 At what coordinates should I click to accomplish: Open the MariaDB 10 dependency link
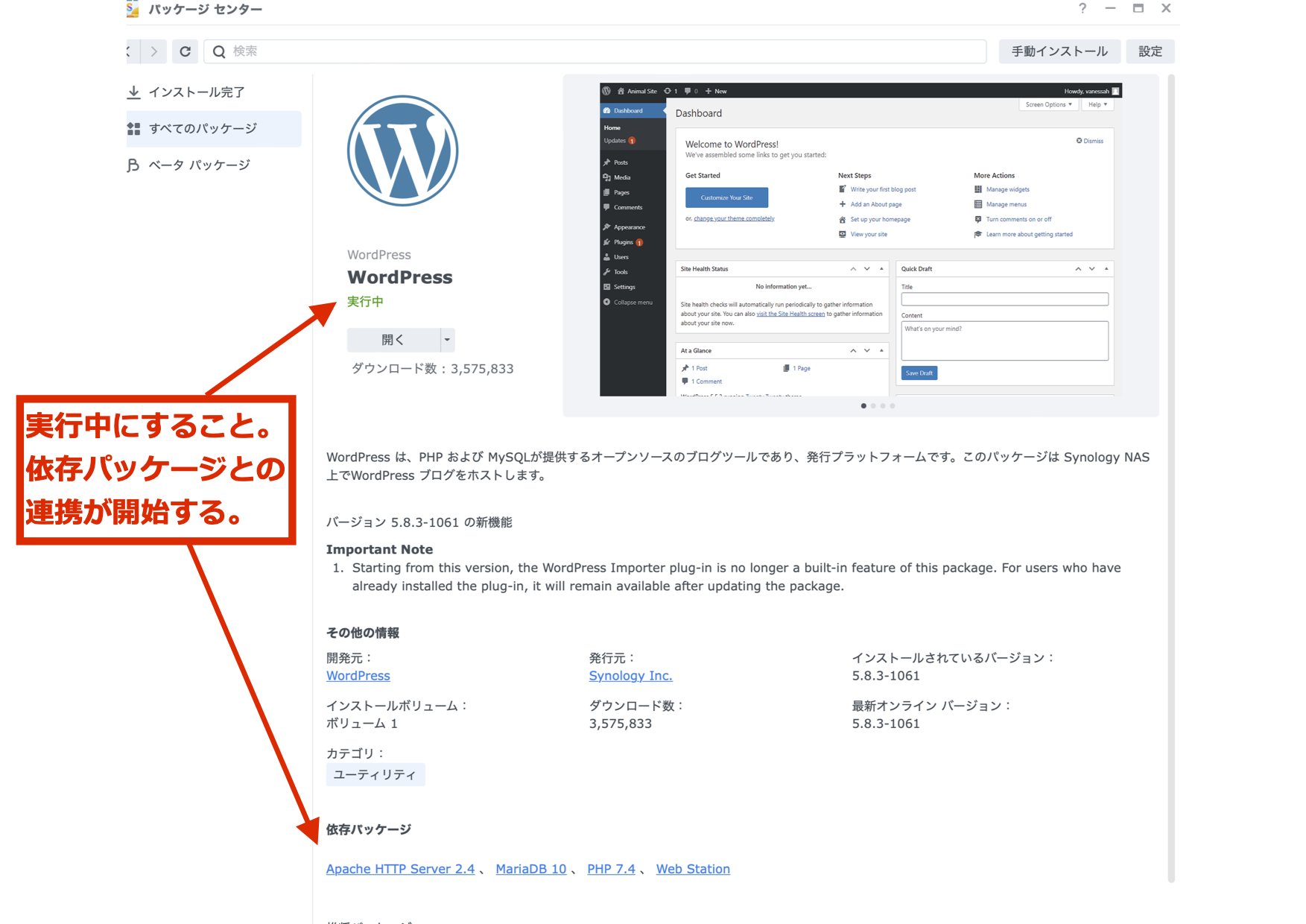[x=530, y=869]
